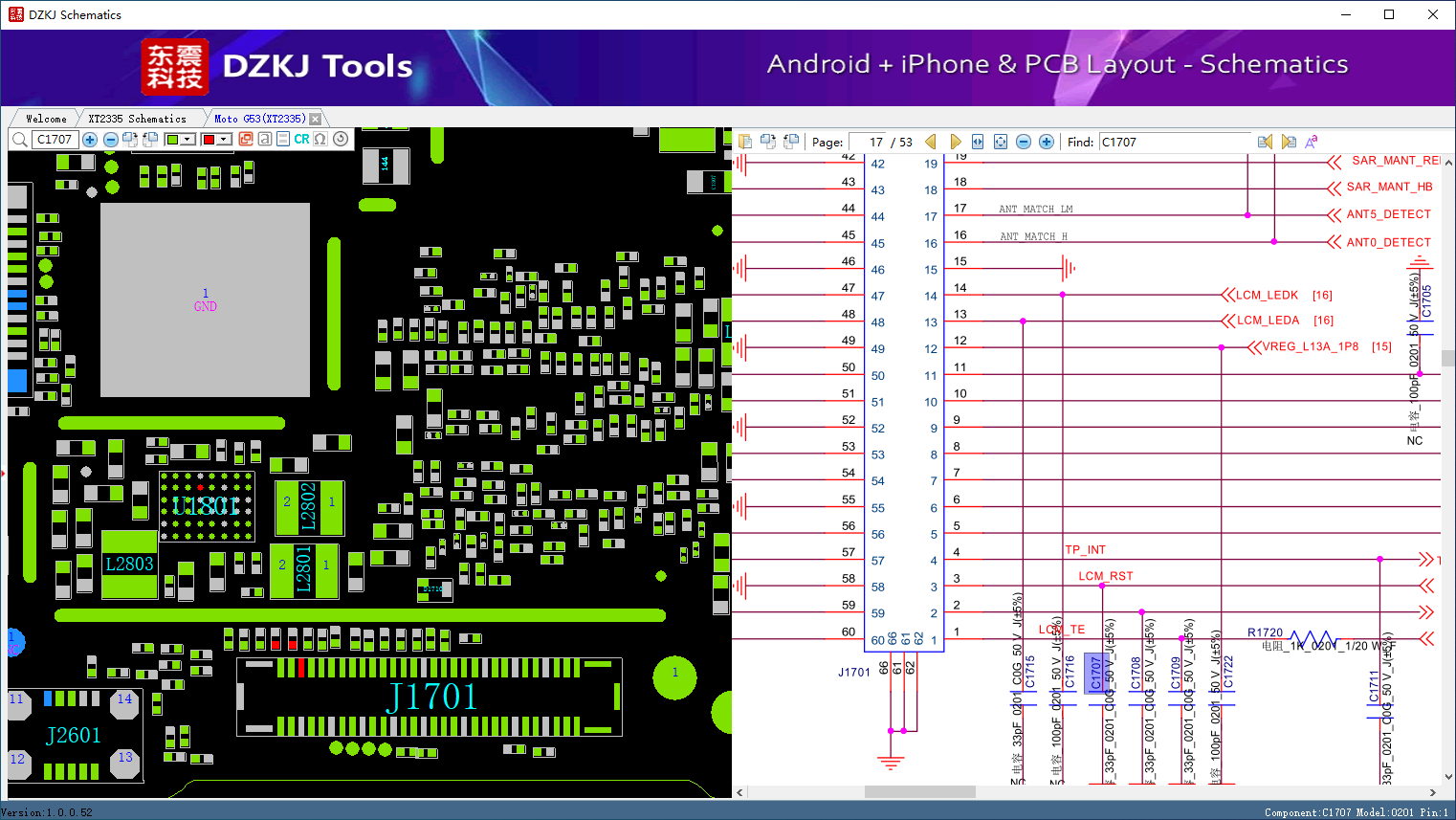The height and width of the screenshot is (820, 1456).
Task: Fit whole schematic page in view
Action: [1001, 142]
